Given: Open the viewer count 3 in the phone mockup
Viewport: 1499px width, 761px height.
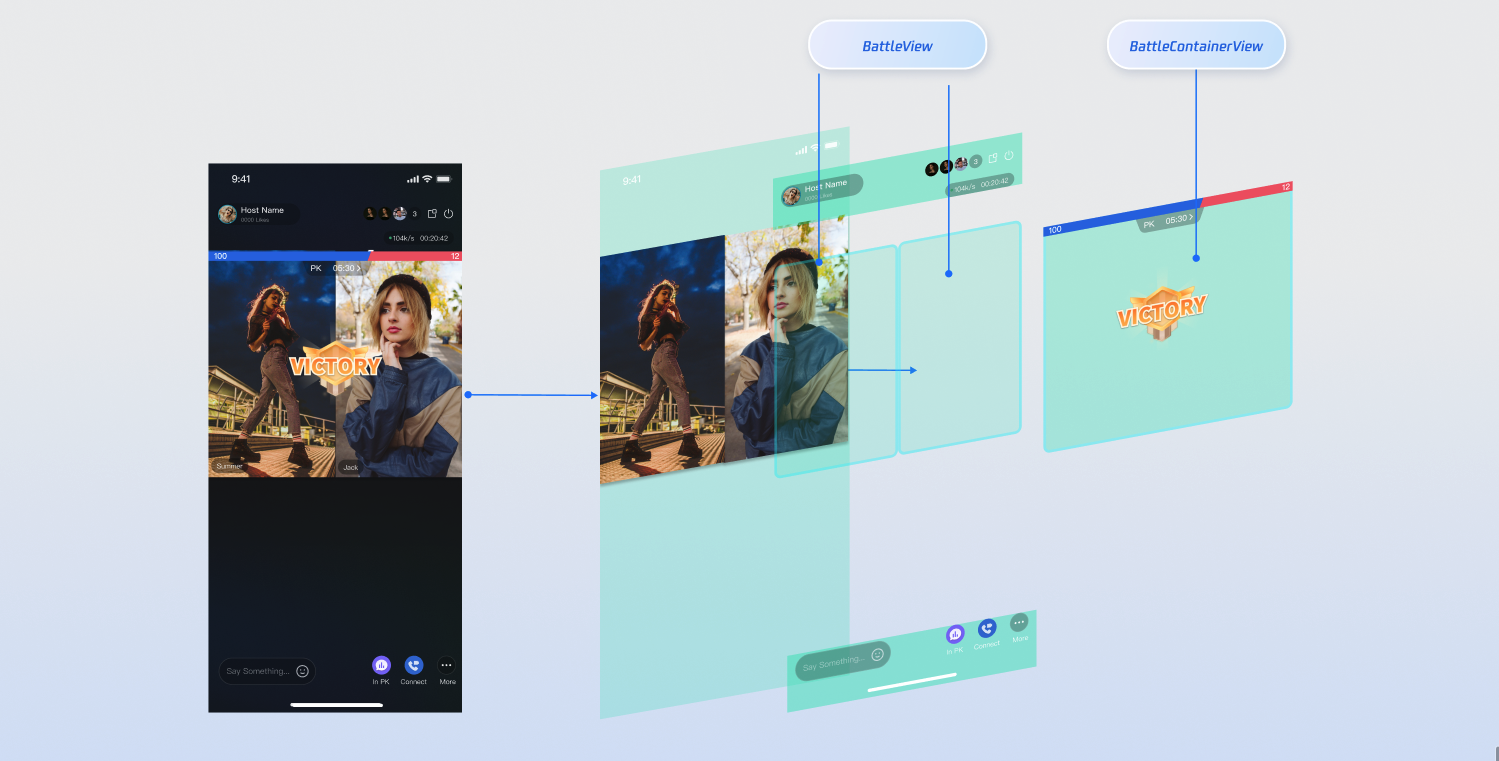Looking at the screenshot, I should point(415,214).
